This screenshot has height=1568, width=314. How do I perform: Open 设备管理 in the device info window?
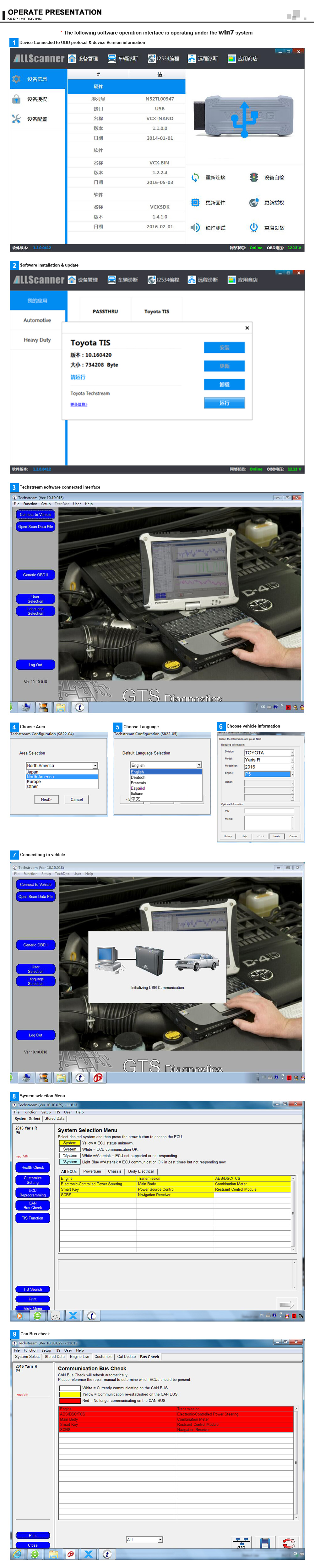[x=83, y=58]
